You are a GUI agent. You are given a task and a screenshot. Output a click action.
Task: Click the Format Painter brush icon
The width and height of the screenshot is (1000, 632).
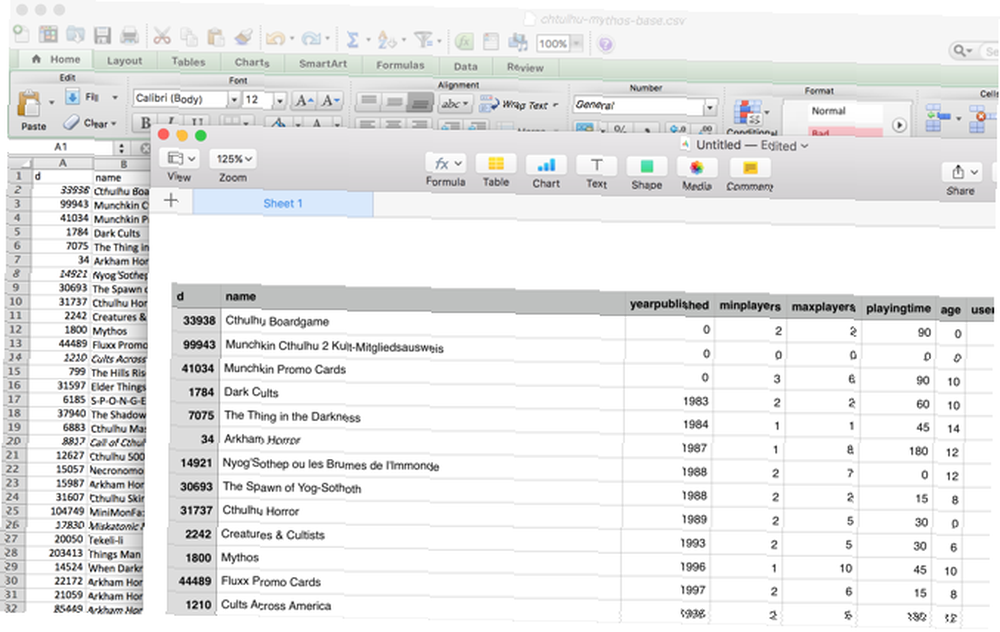[243, 37]
